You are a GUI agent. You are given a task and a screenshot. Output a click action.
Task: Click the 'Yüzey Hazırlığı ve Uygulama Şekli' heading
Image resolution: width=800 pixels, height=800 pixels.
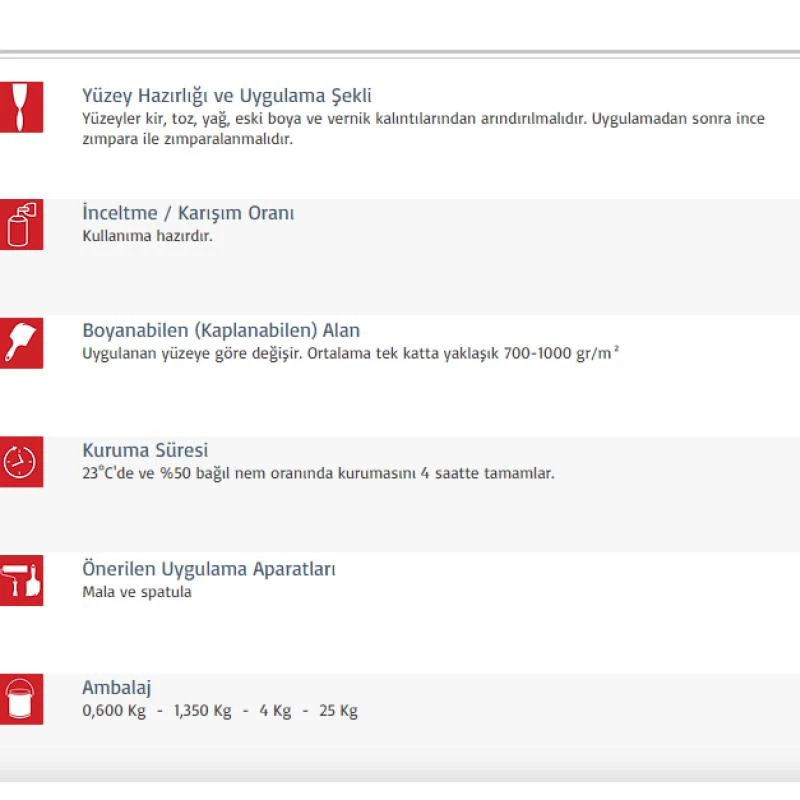pyautogui.click(x=227, y=96)
